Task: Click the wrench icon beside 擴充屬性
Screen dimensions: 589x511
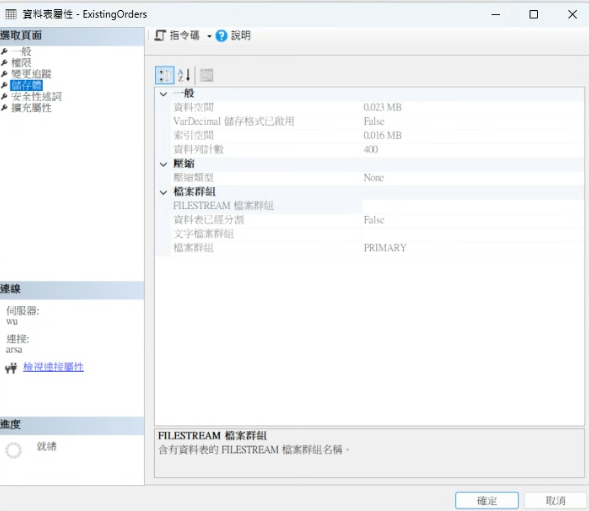Action: click(5, 108)
